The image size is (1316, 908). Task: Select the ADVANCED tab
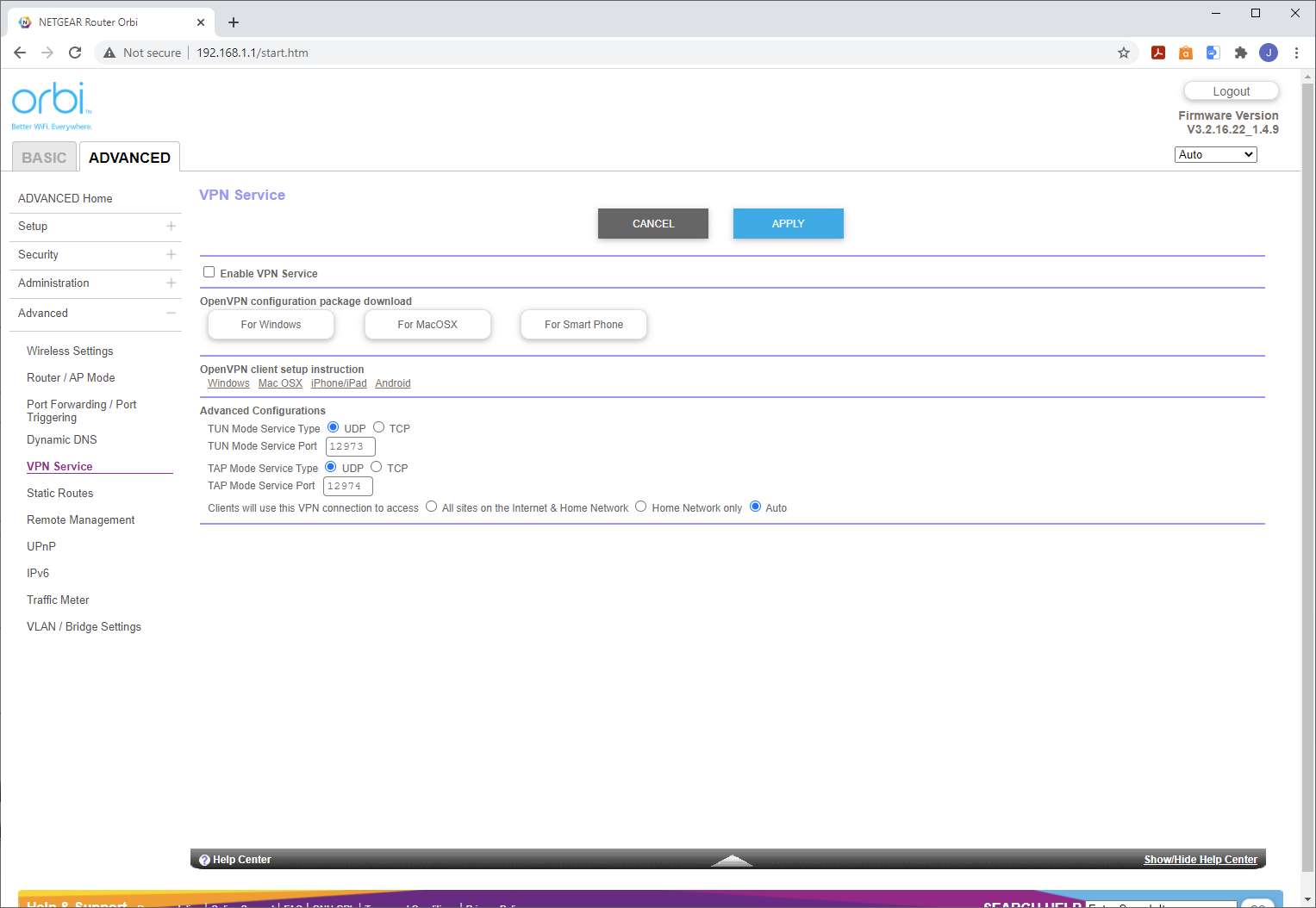(x=129, y=157)
